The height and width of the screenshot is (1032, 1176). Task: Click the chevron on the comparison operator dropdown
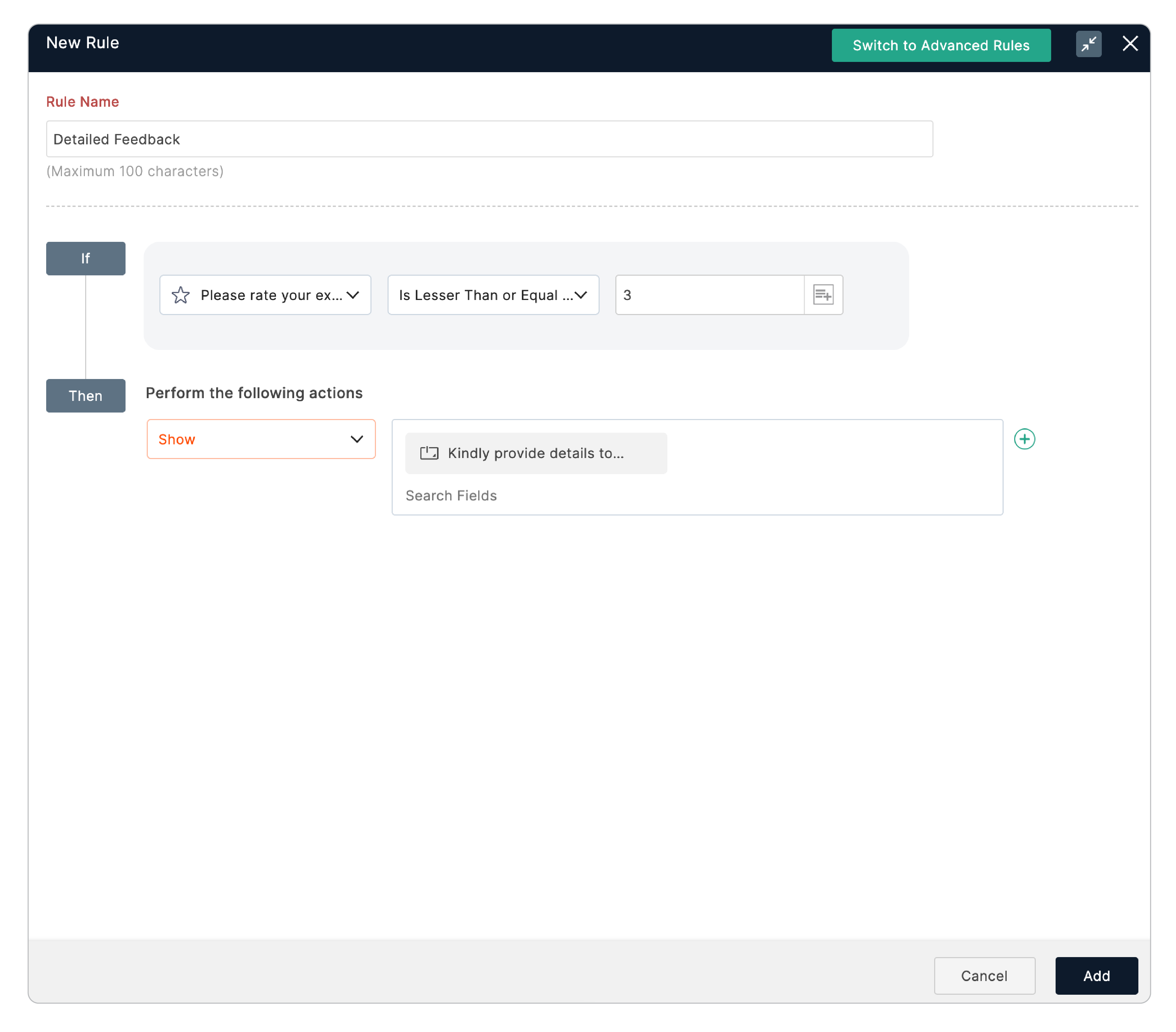click(x=581, y=295)
